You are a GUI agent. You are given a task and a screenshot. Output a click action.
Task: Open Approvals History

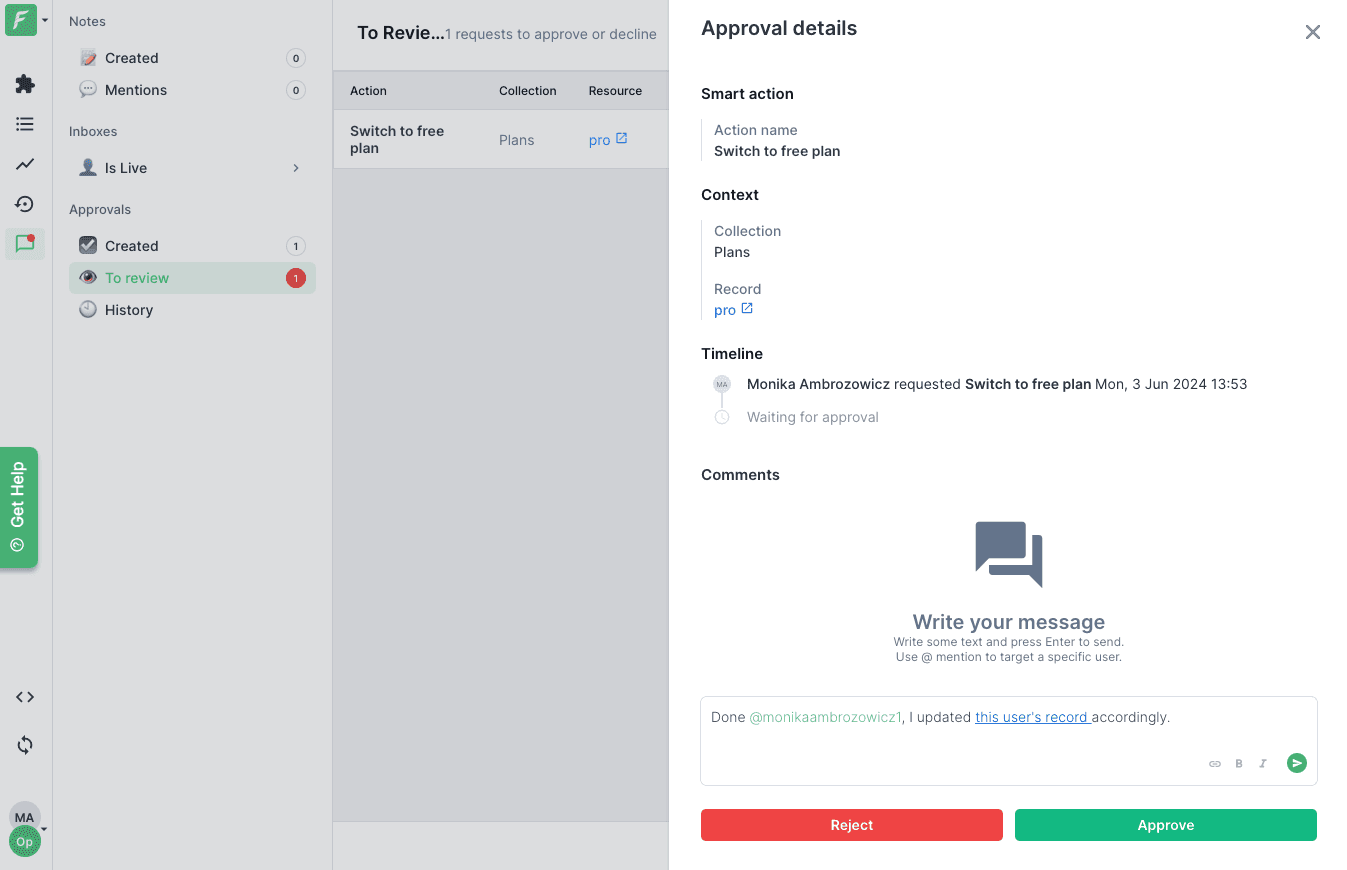pos(192,310)
